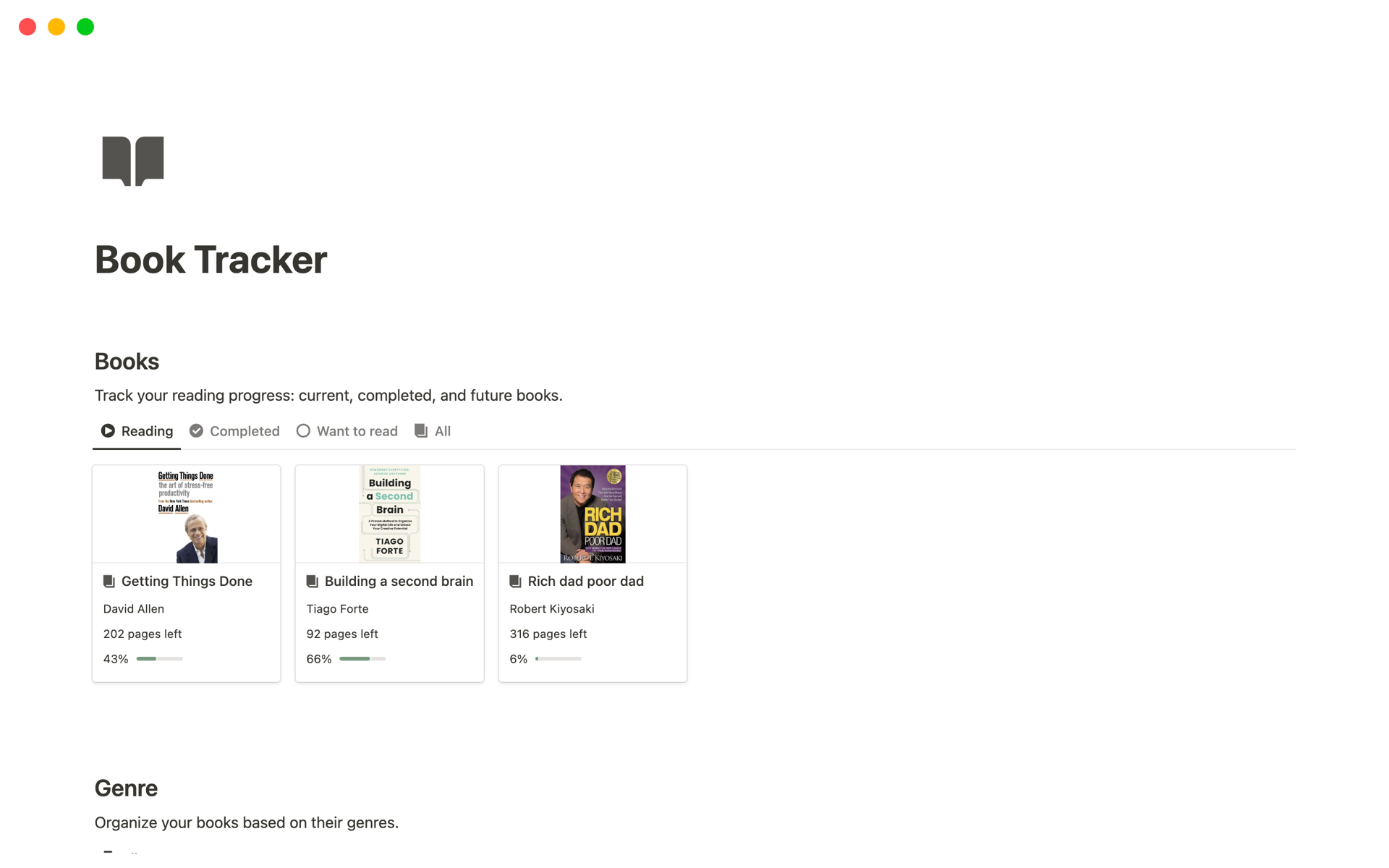Click the Getting Things Done cover image

click(186, 514)
